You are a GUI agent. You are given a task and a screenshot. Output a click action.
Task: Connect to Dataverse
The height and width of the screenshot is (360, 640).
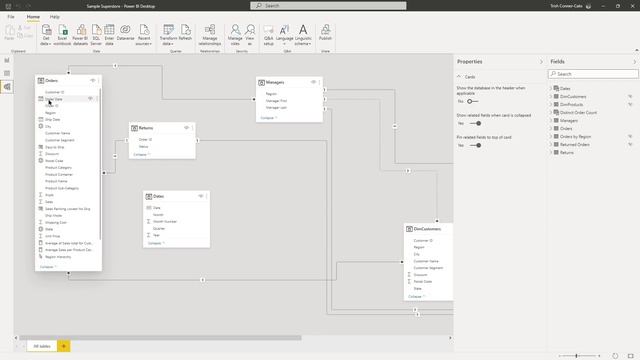(125, 33)
